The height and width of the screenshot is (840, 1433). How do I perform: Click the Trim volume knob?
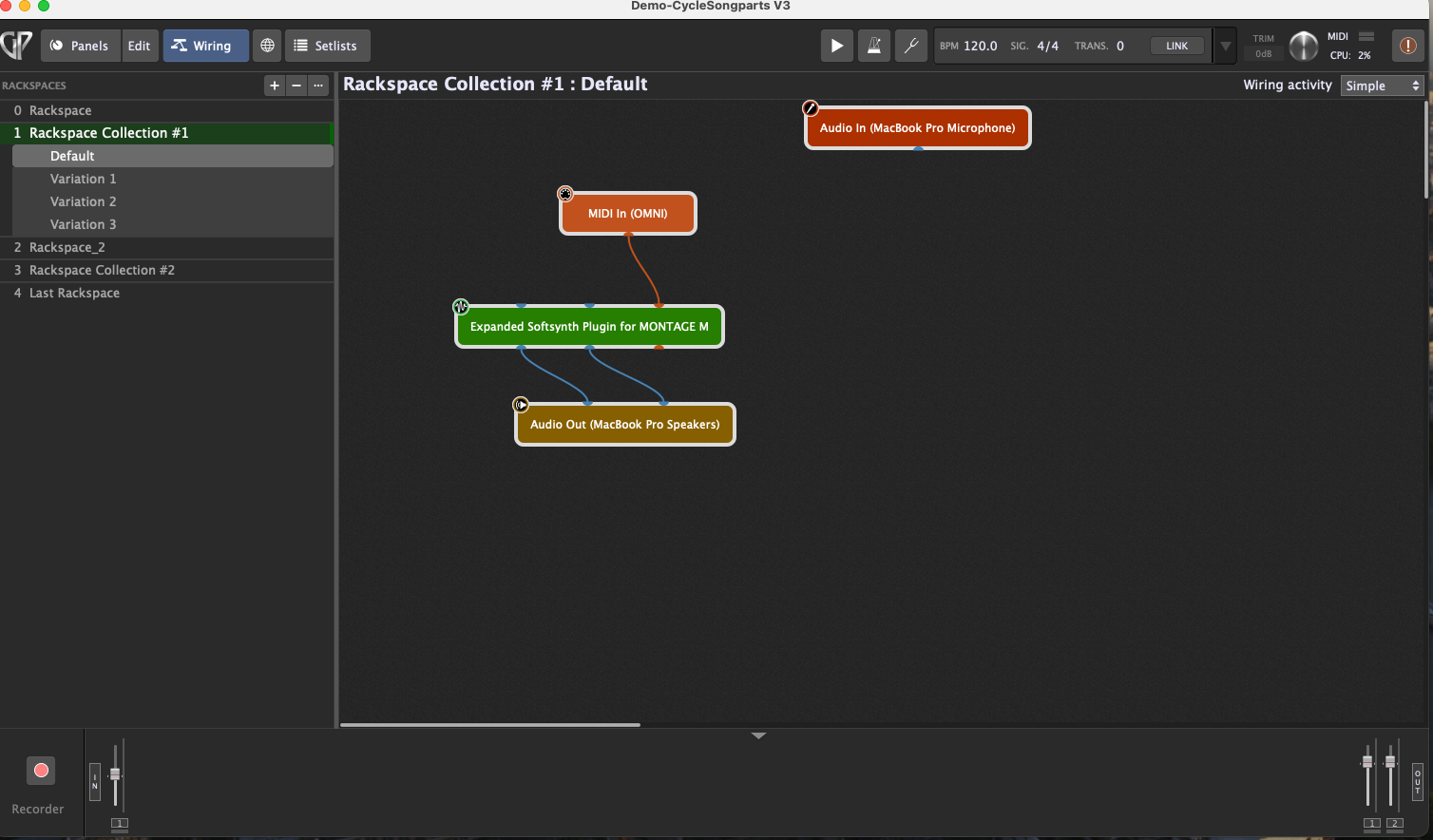click(x=1303, y=46)
